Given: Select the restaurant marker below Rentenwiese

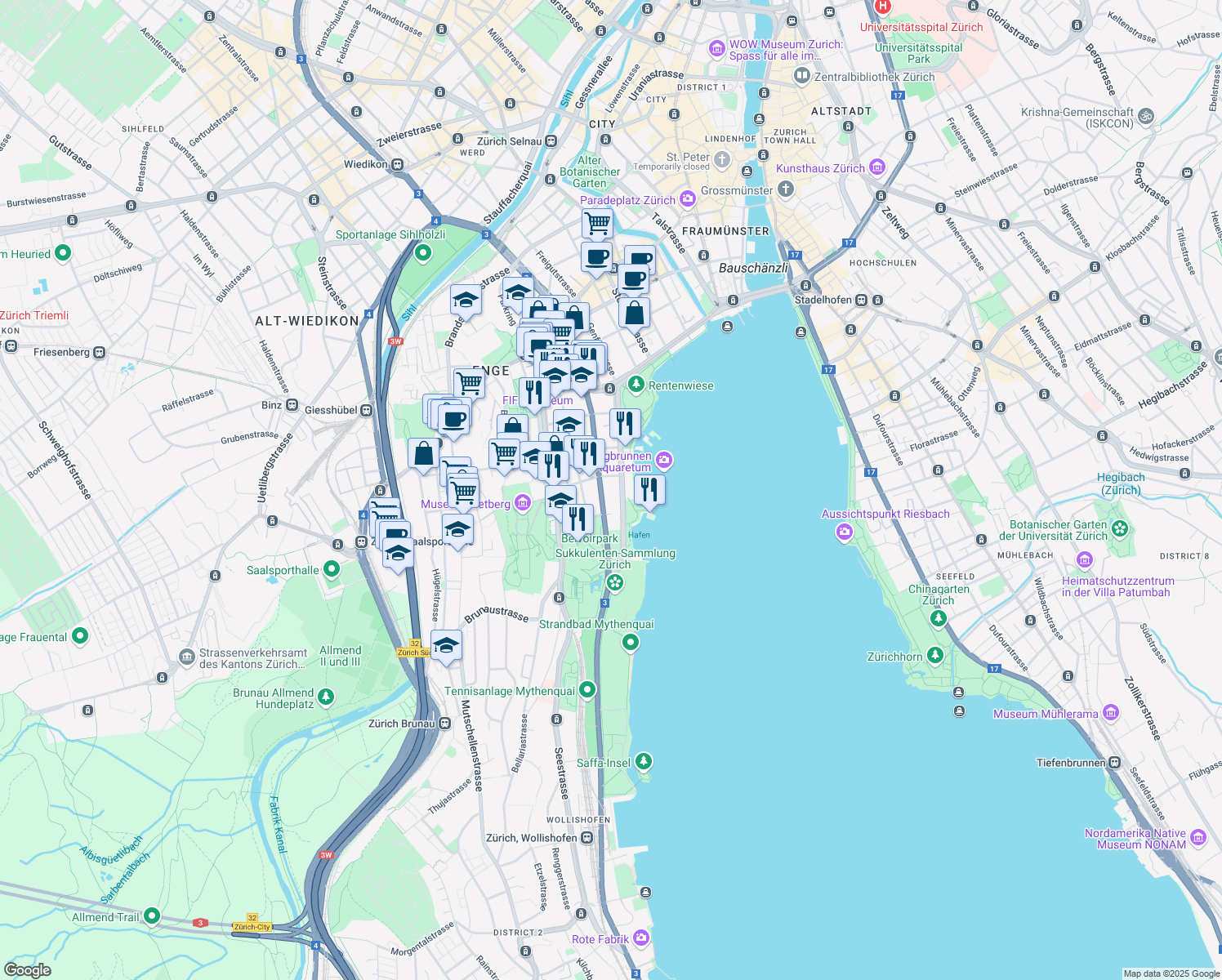Looking at the screenshot, I should coord(625,425).
